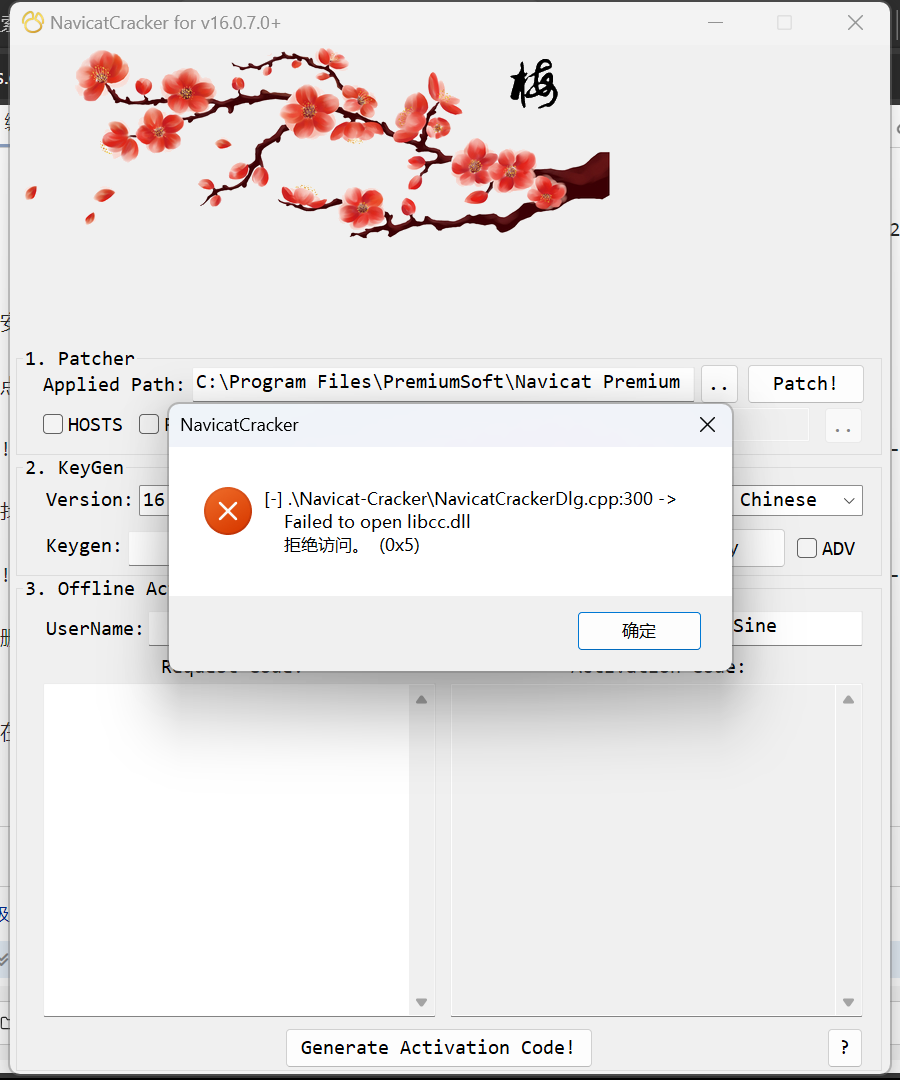Image resolution: width=900 pixels, height=1080 pixels.
Task: Enable the HOSTS checkbox
Action: (53, 424)
